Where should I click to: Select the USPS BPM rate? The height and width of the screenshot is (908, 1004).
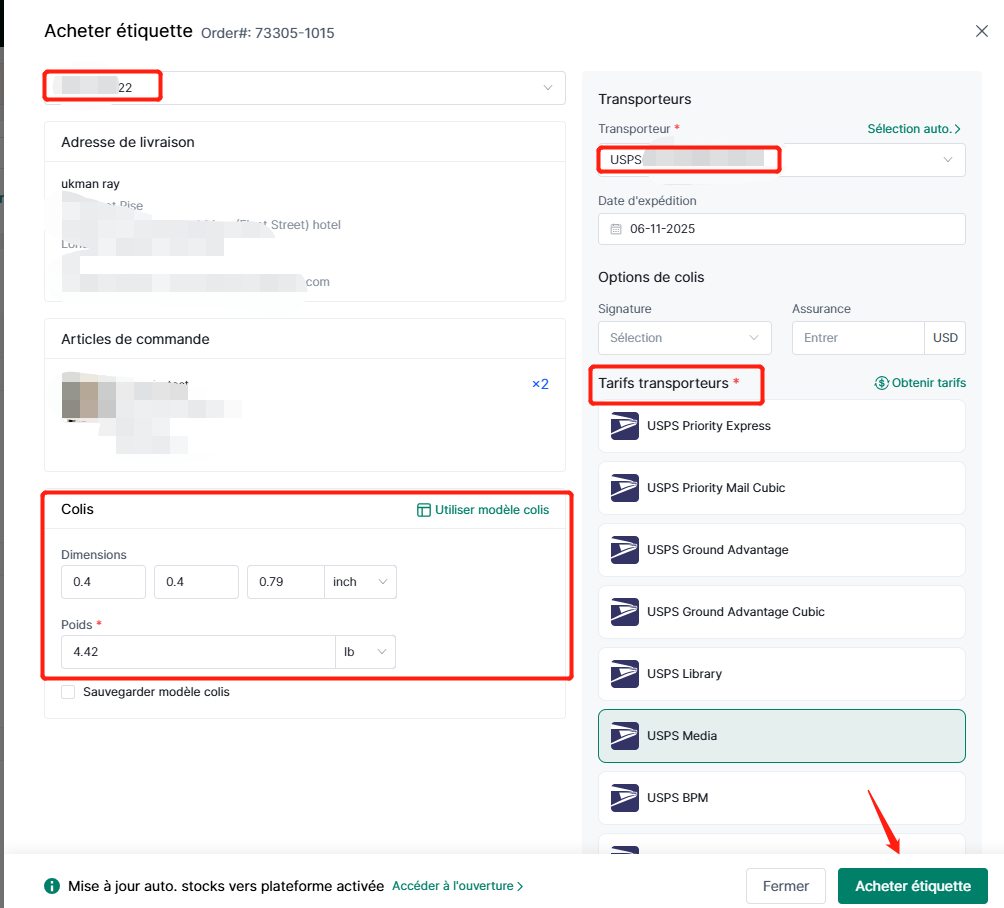pos(781,798)
